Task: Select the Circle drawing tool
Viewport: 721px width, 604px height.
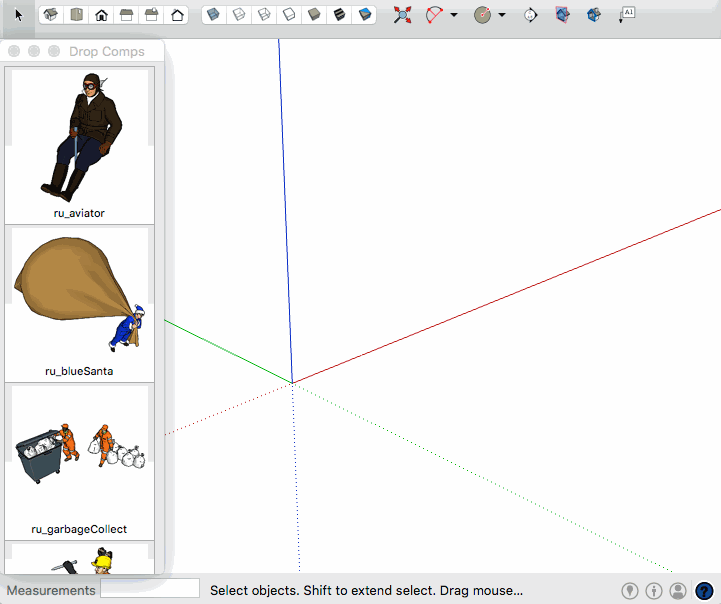Action: point(482,15)
